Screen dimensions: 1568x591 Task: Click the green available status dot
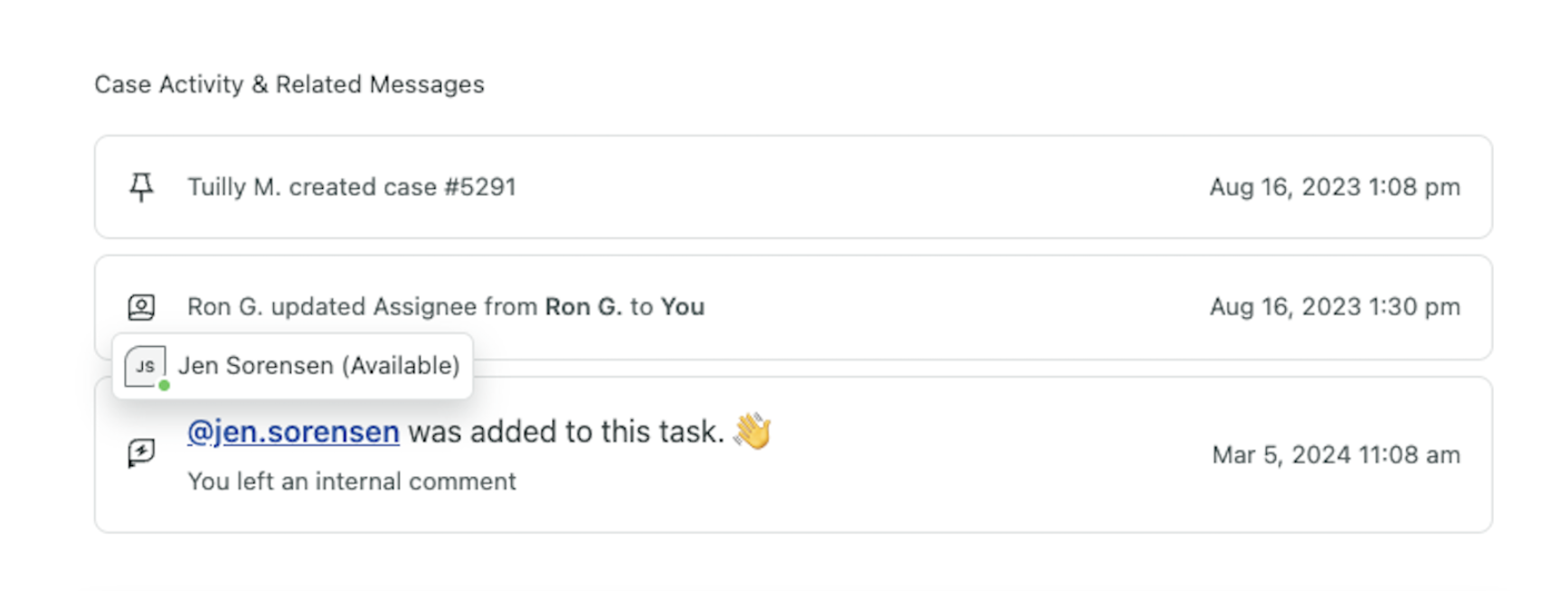[x=165, y=386]
